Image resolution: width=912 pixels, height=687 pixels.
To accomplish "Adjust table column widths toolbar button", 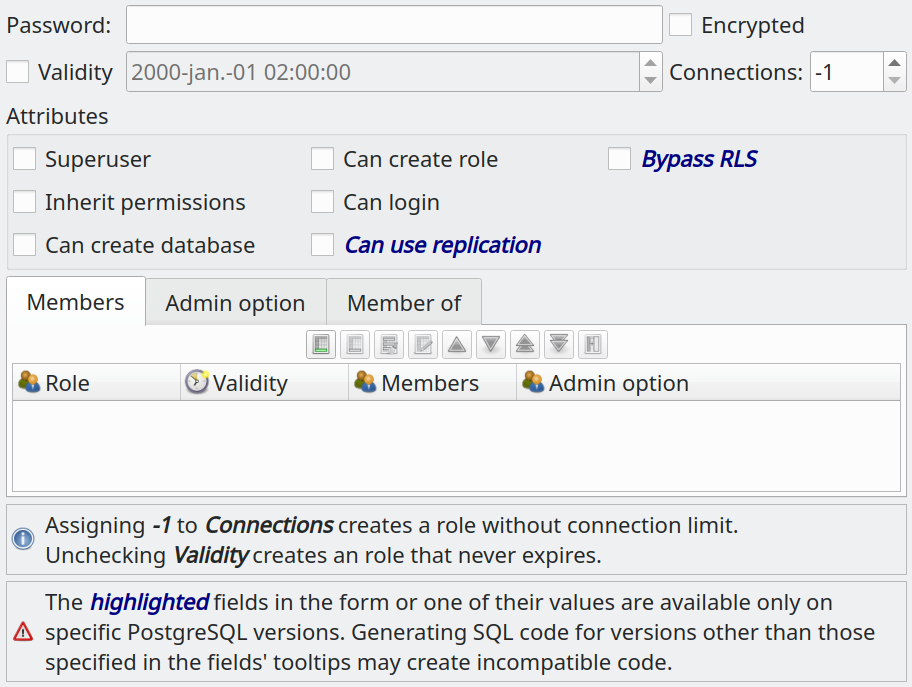I will point(593,344).
